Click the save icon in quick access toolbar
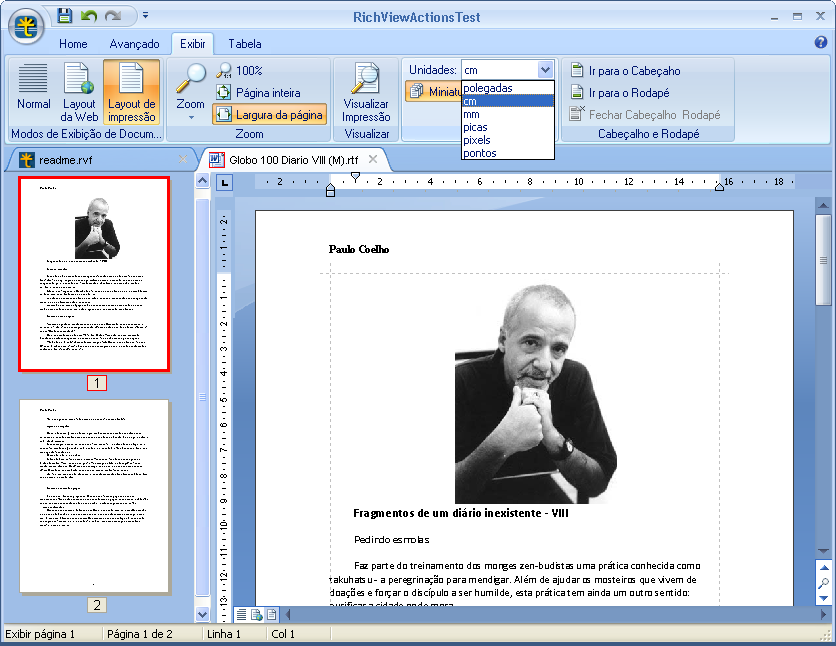 click(x=65, y=15)
